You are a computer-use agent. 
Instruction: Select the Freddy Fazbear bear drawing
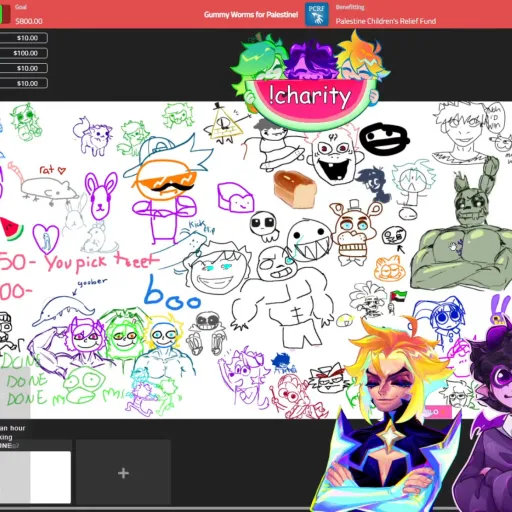pyautogui.click(x=354, y=232)
